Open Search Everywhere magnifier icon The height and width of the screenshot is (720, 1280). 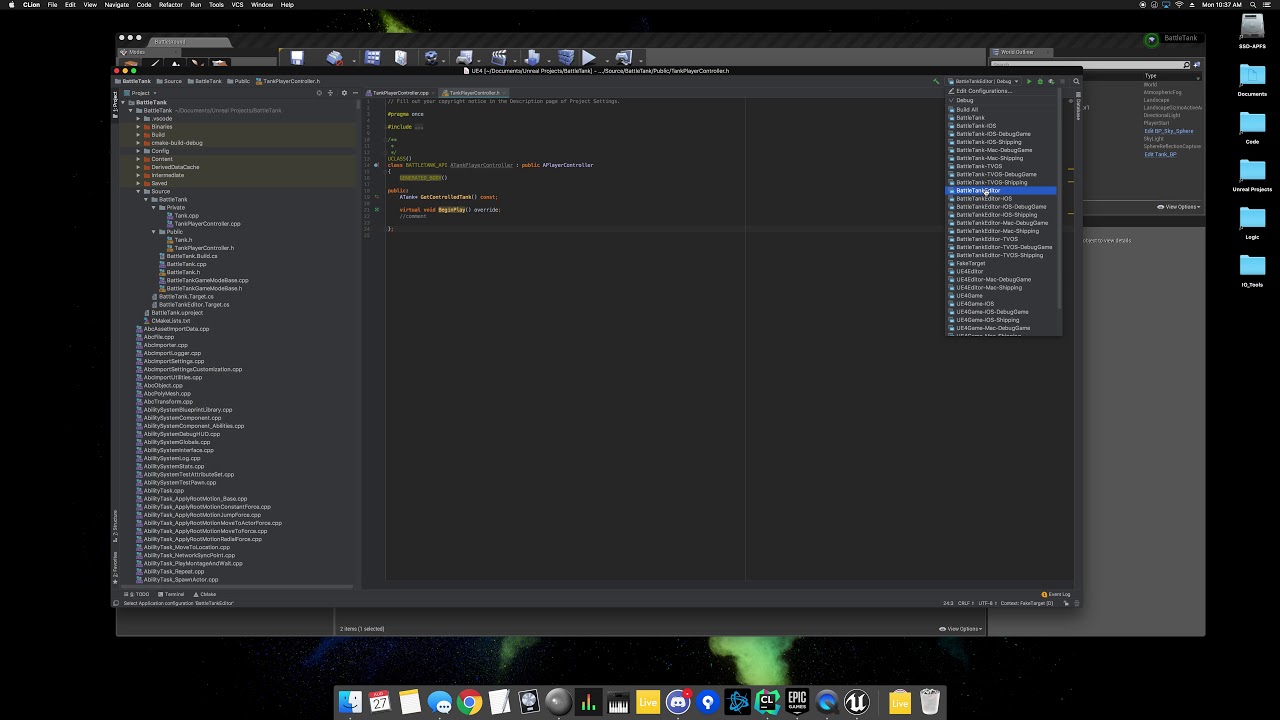(x=1076, y=81)
